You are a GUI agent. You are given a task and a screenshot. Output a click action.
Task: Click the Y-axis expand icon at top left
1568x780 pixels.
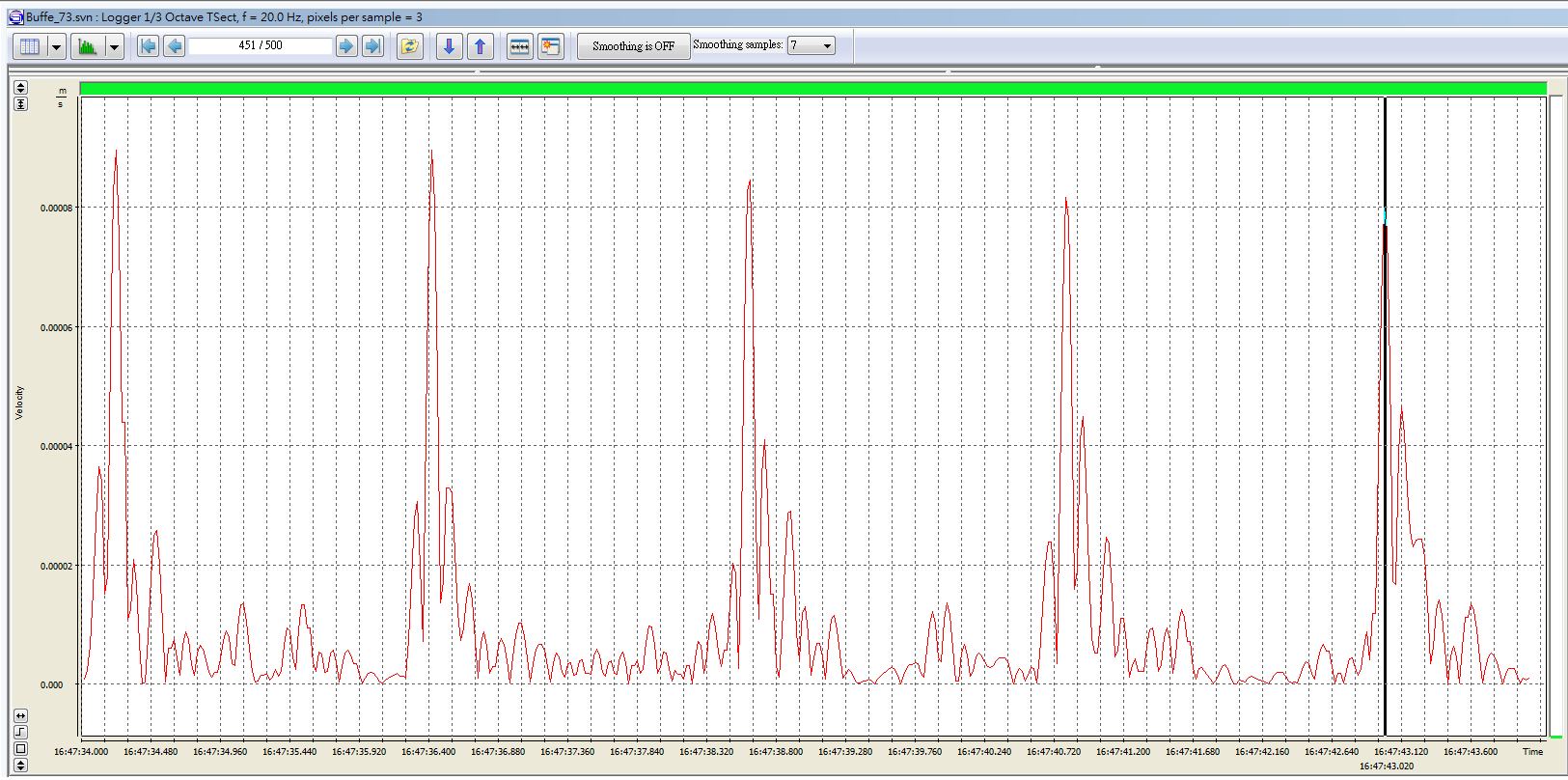[20, 88]
